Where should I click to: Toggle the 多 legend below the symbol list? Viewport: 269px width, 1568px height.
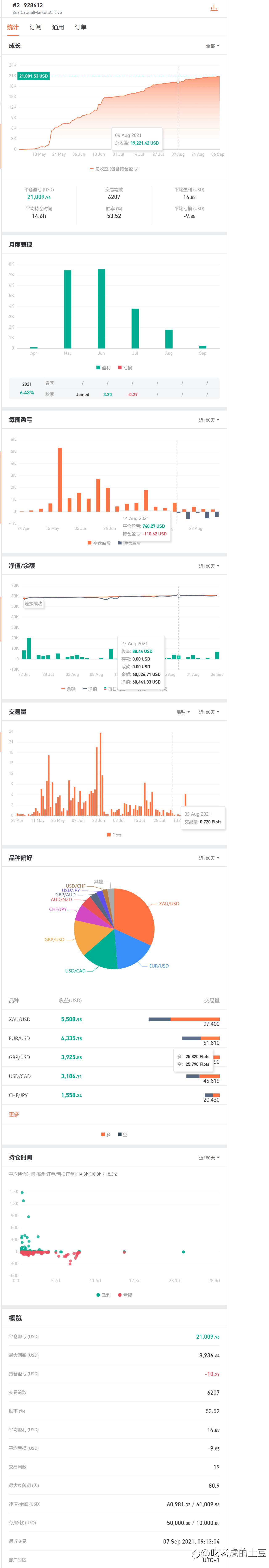click(x=106, y=1135)
